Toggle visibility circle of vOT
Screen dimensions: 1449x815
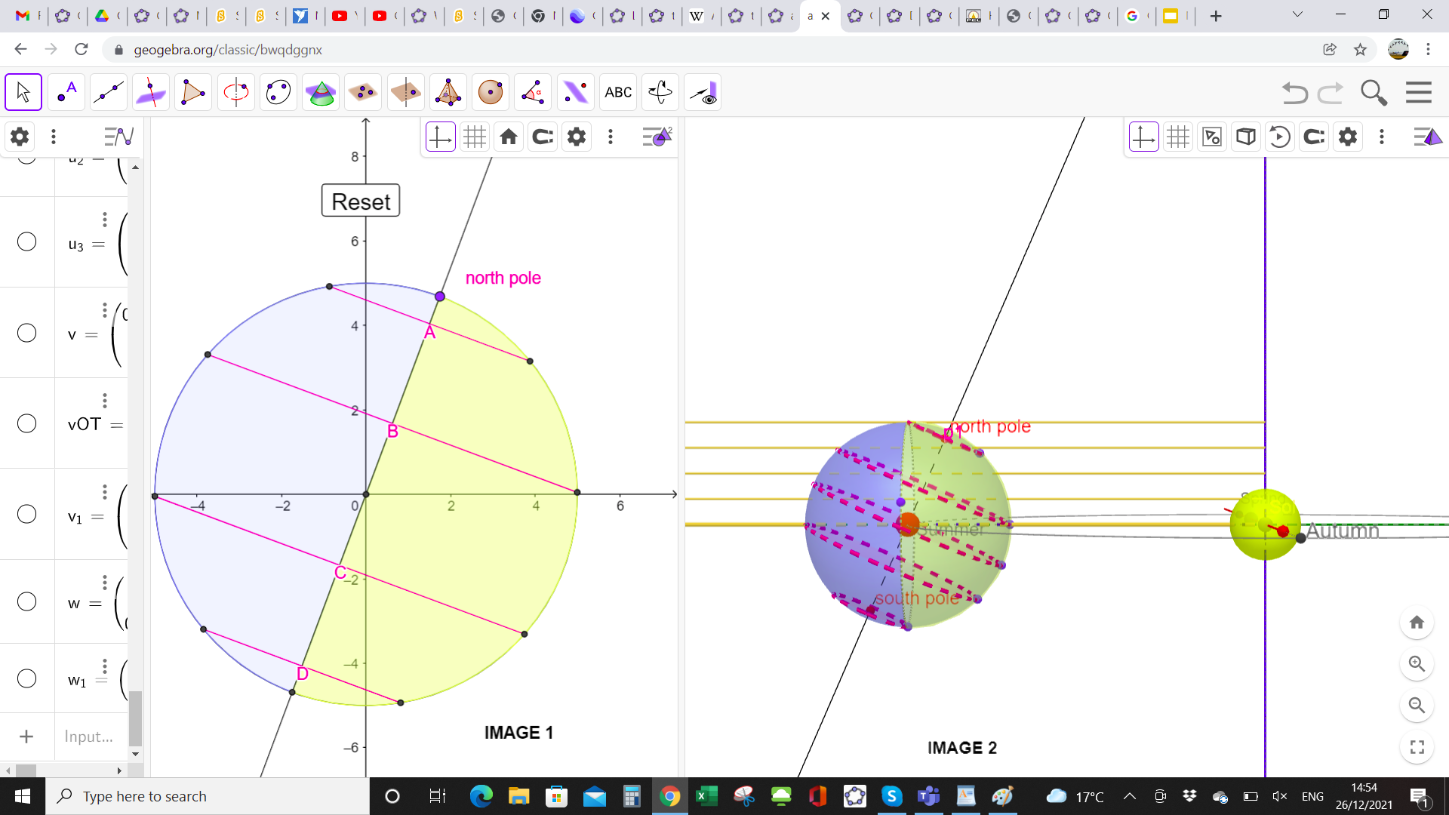(27, 424)
